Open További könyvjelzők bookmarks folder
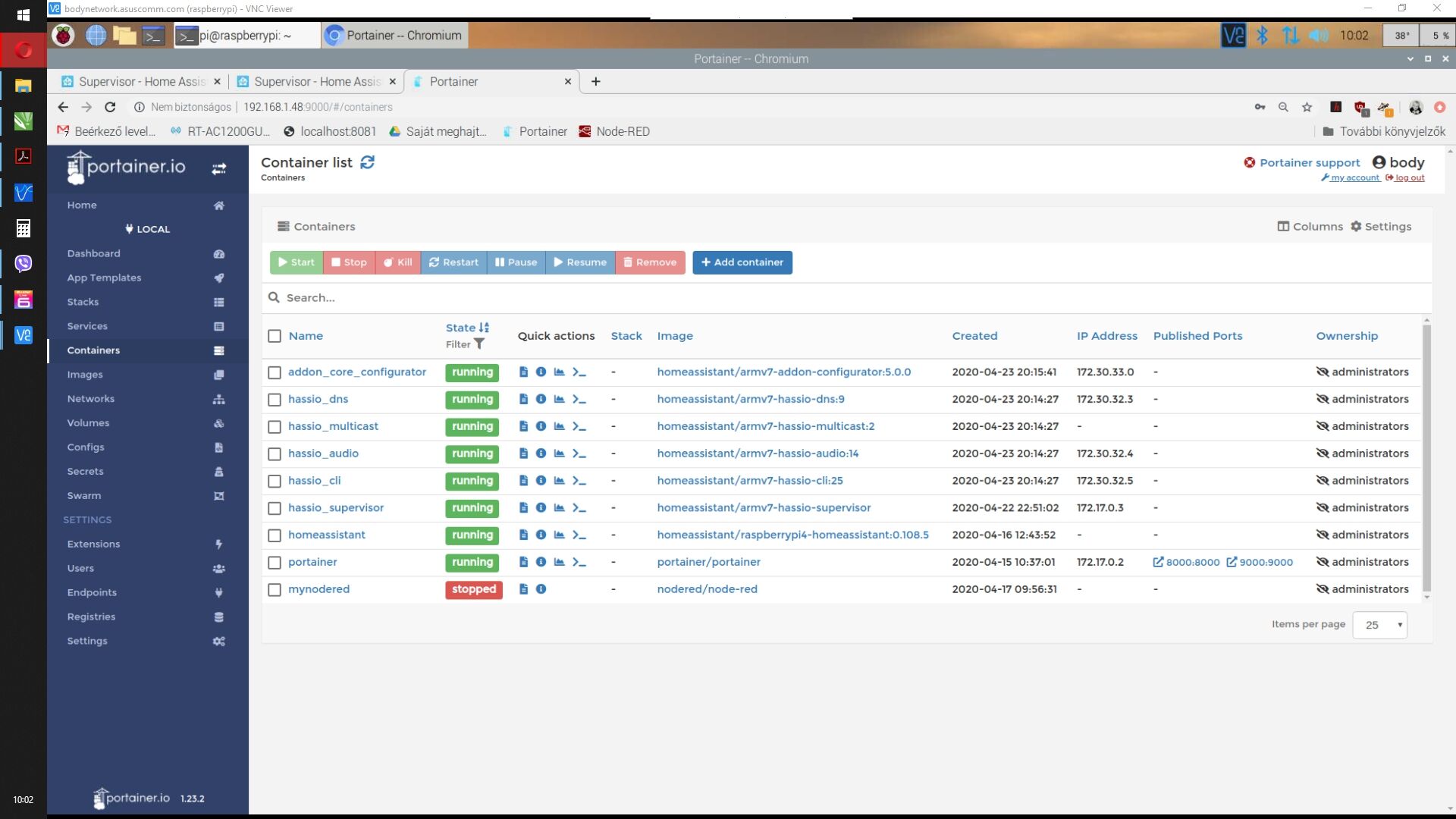 1384,131
